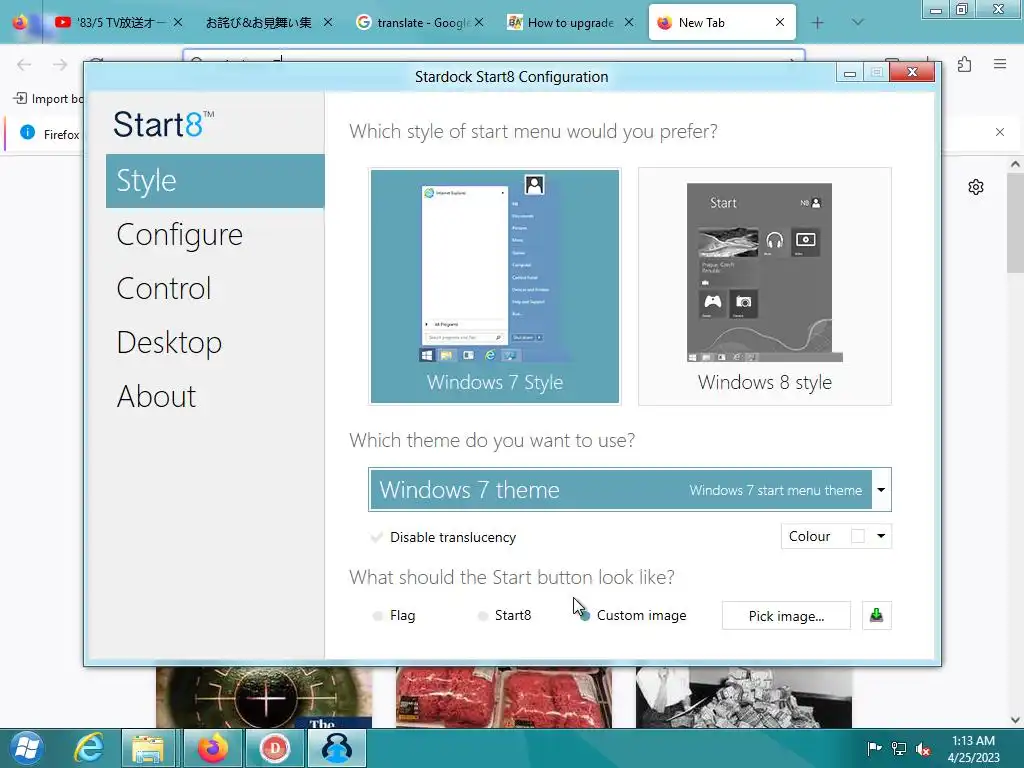Viewport: 1024px width, 768px height.
Task: Click the browser page vertical scrollbar thumb
Action: 1015,224
